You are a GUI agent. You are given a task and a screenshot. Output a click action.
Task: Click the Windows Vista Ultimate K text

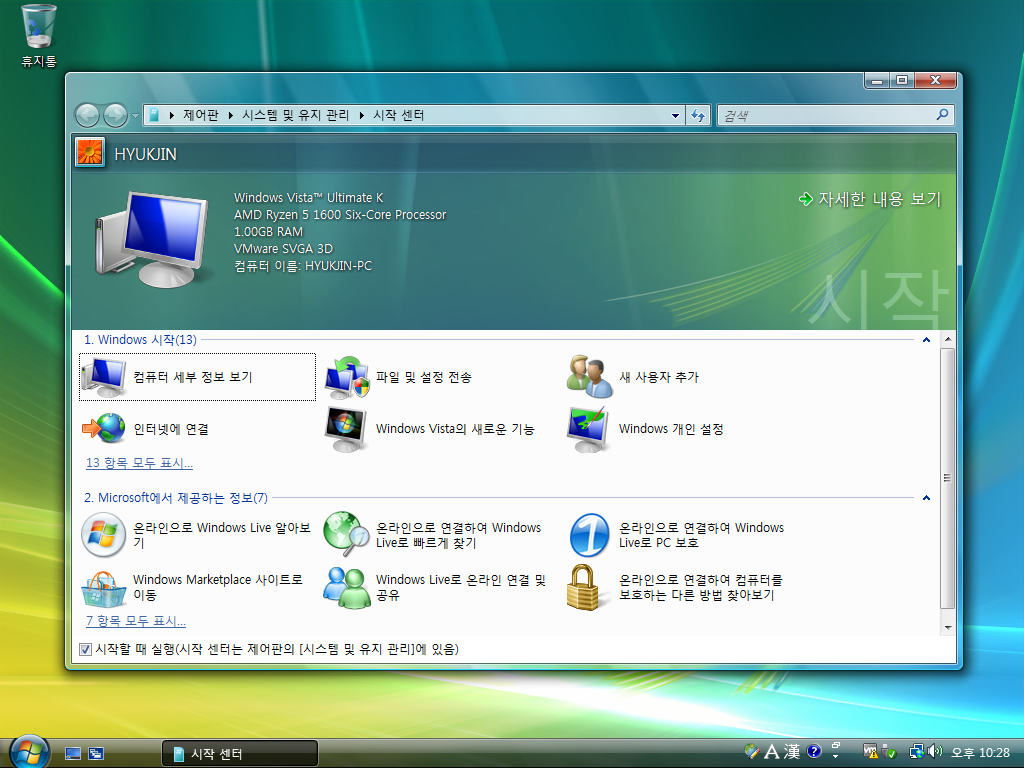[x=309, y=198]
